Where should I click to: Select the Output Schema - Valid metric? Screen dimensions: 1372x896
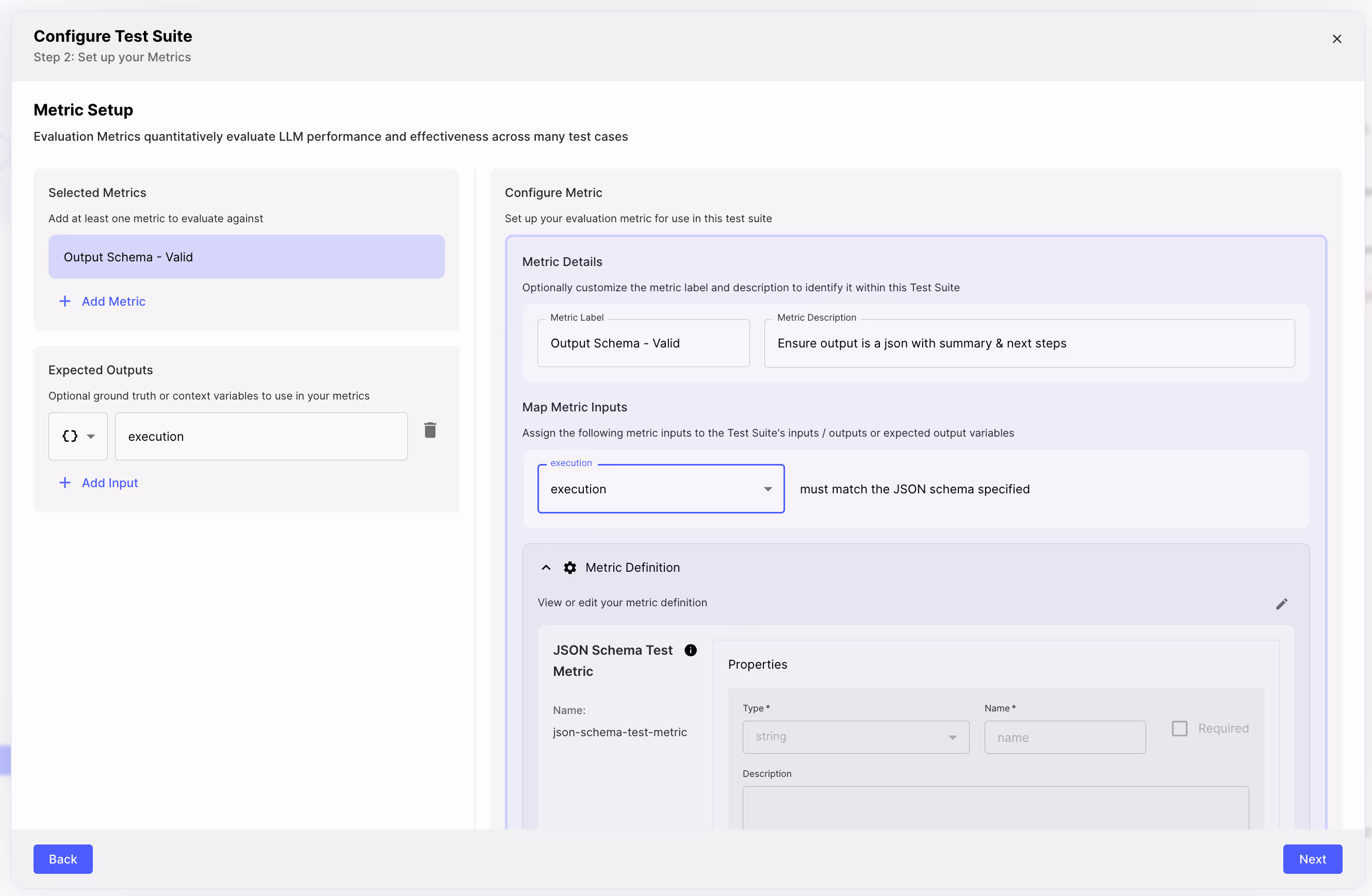pyautogui.click(x=246, y=257)
